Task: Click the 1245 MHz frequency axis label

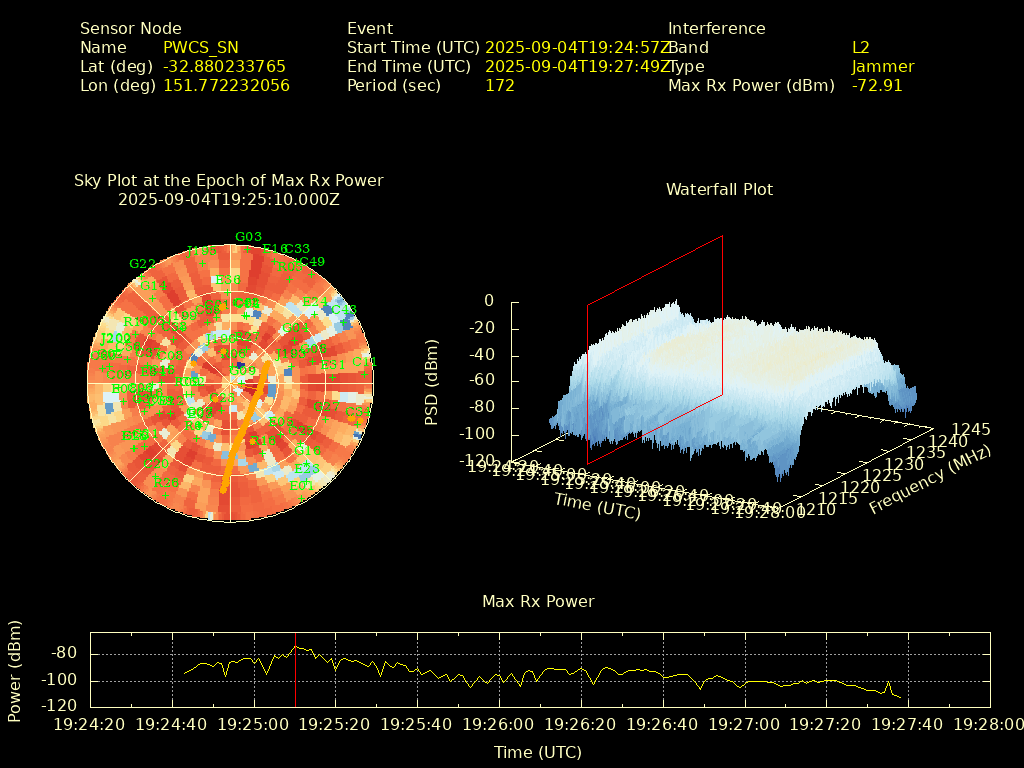Action: [x=972, y=429]
